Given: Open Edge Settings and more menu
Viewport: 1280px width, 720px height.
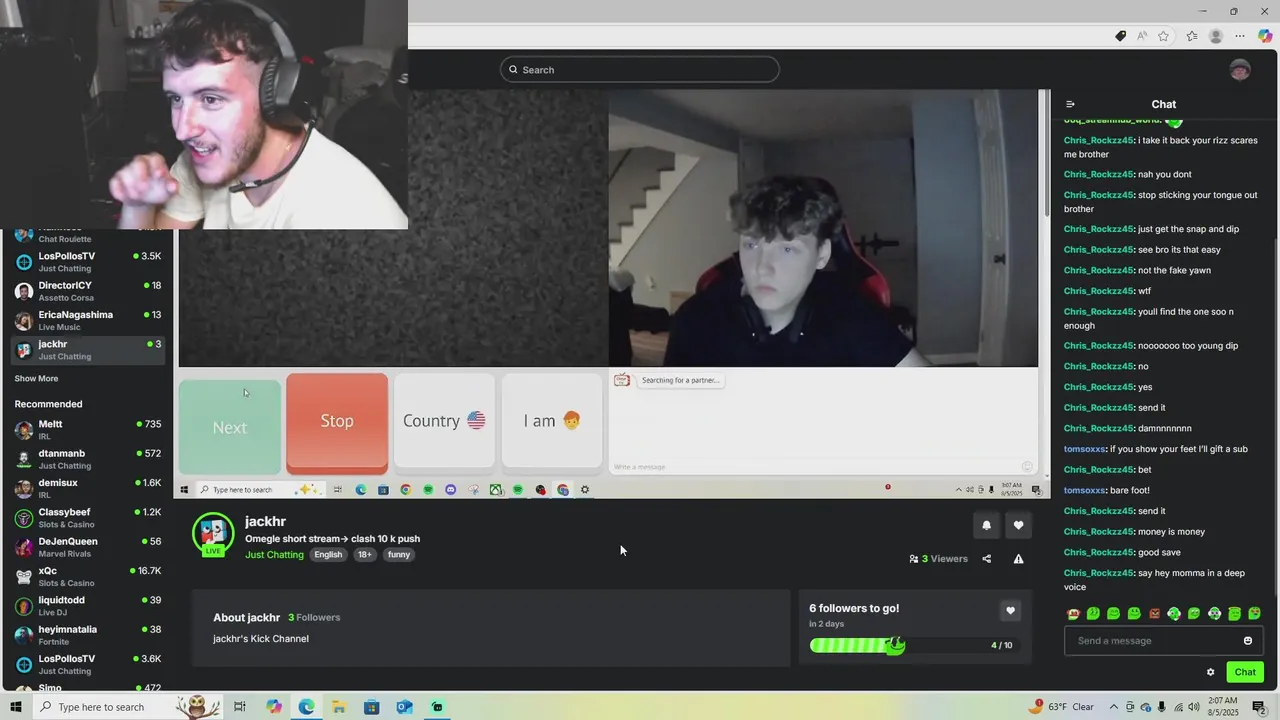Looking at the screenshot, I should [1240, 36].
